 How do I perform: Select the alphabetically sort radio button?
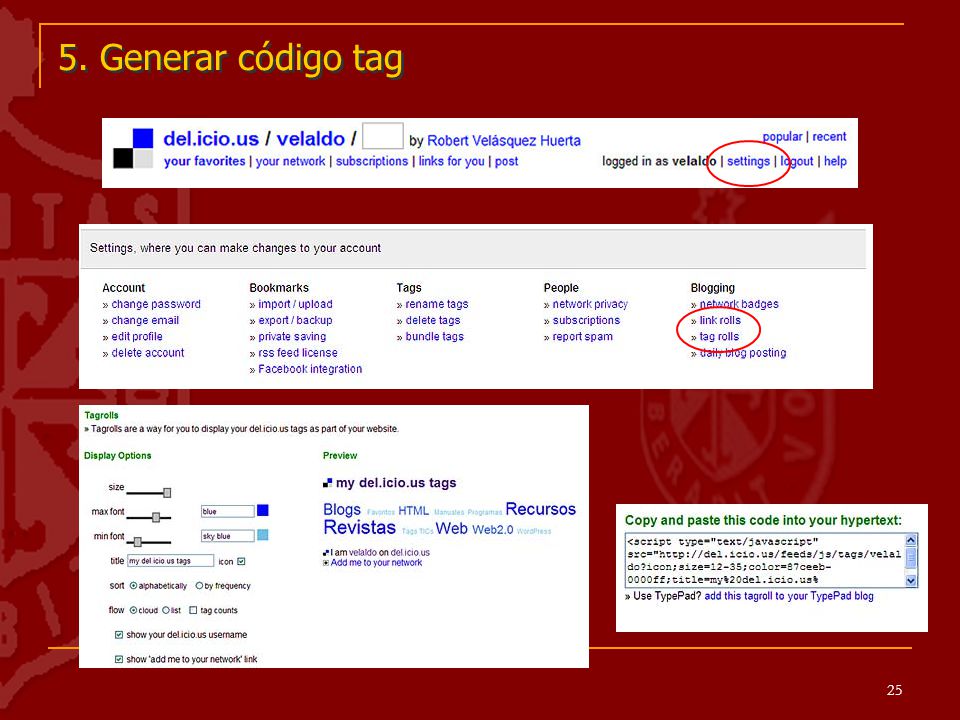tap(133, 586)
